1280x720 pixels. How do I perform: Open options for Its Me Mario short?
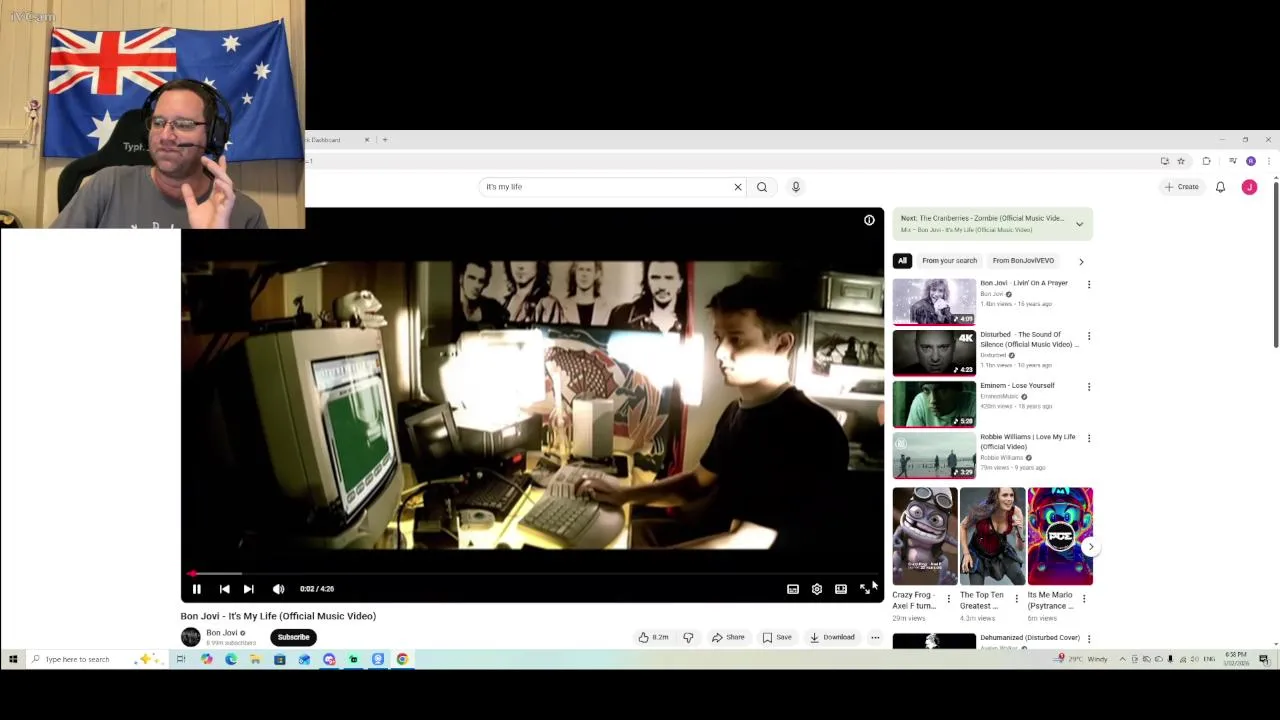[x=1084, y=599]
